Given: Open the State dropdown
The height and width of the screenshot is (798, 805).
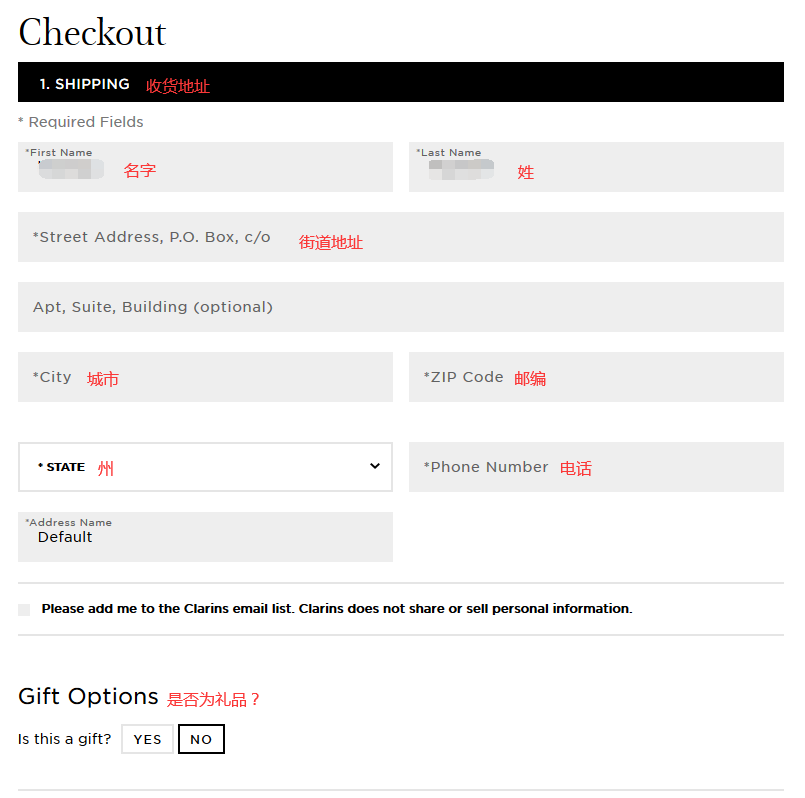Looking at the screenshot, I should point(205,467).
